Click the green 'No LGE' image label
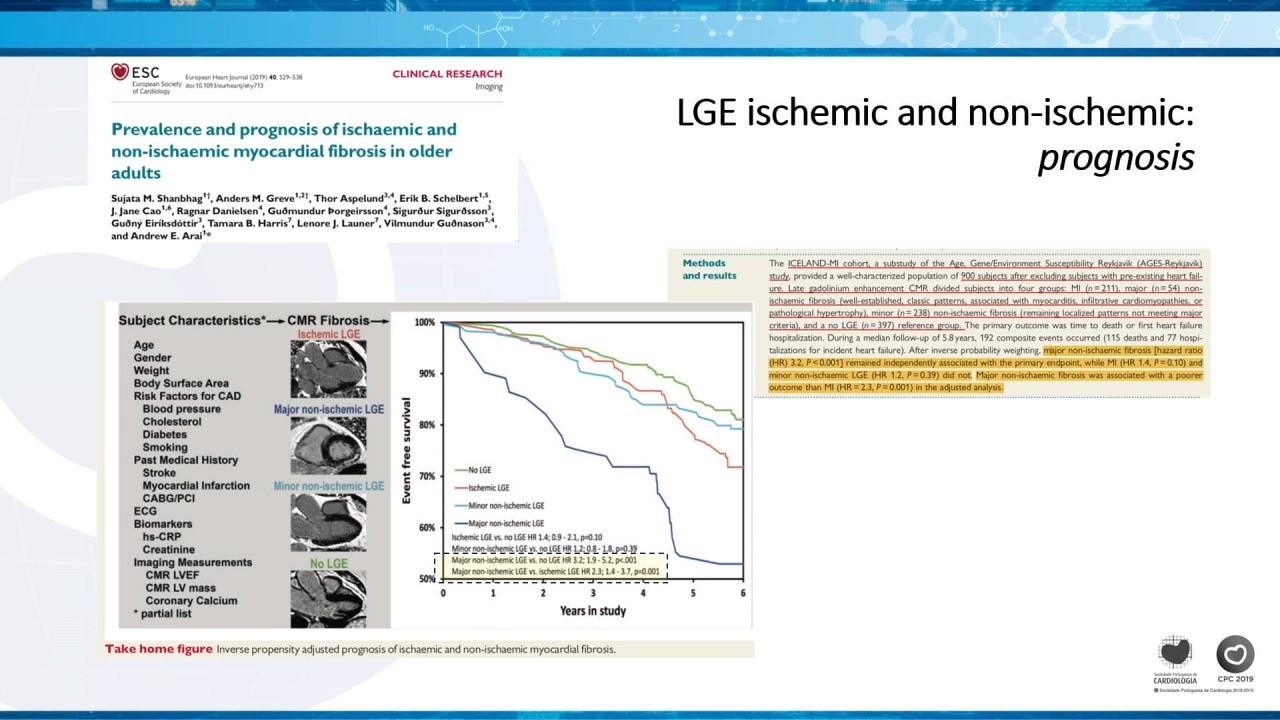Viewport: 1280px width, 720px height. [329, 564]
